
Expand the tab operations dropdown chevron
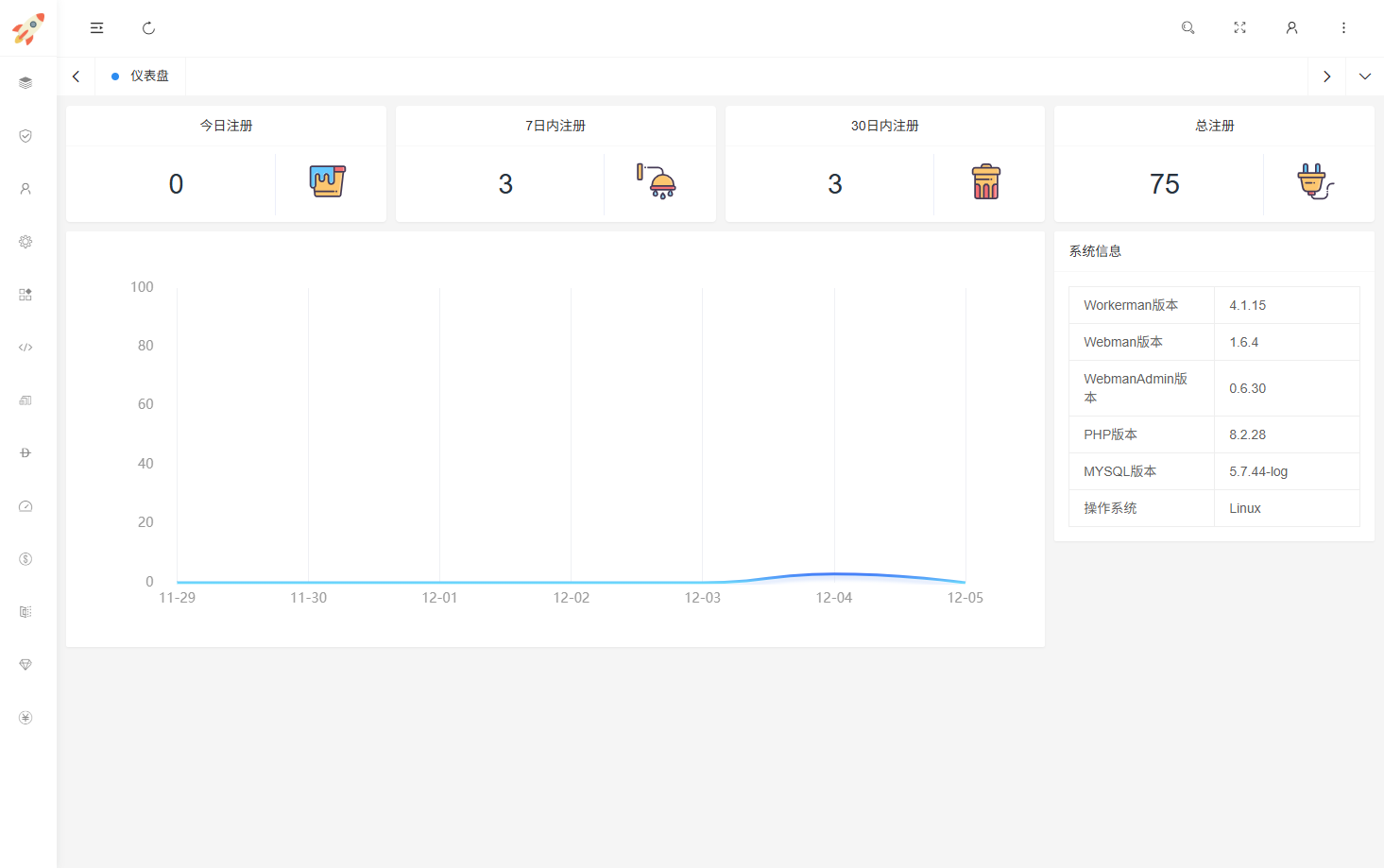tap(1364, 77)
